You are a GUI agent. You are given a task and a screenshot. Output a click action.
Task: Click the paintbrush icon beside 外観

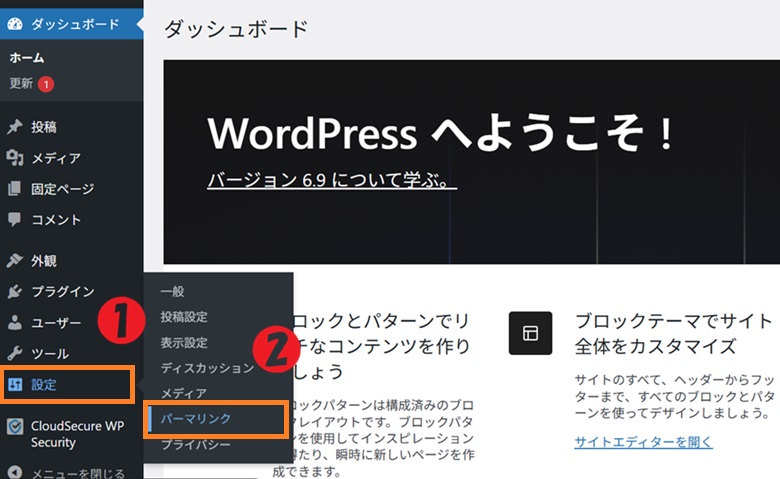(15, 260)
